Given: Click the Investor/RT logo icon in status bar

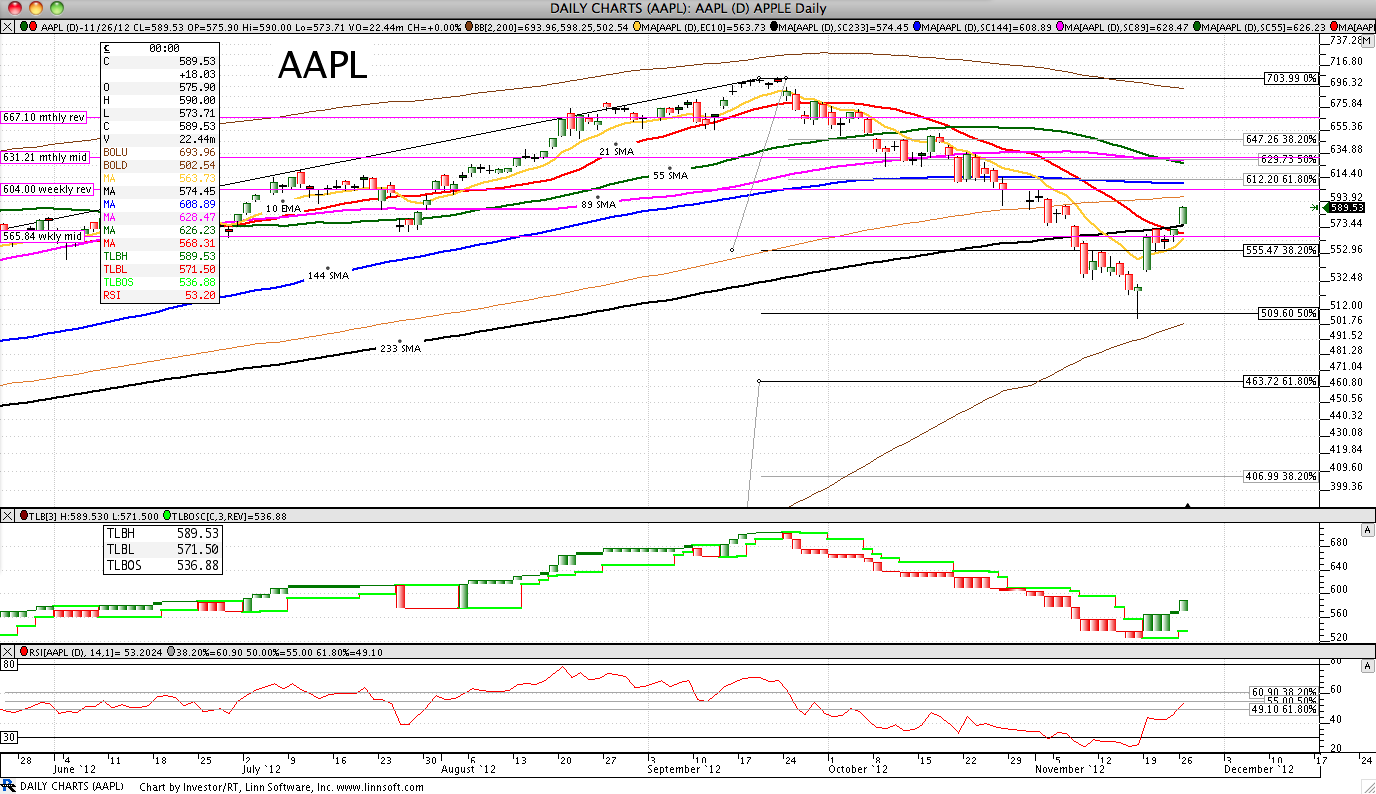Looking at the screenshot, I should coord(8,786).
